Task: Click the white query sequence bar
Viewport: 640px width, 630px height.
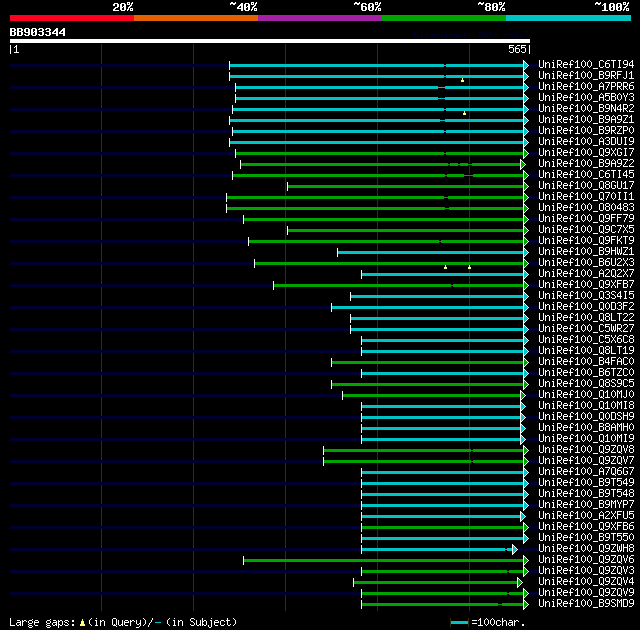Action: (x=270, y=41)
